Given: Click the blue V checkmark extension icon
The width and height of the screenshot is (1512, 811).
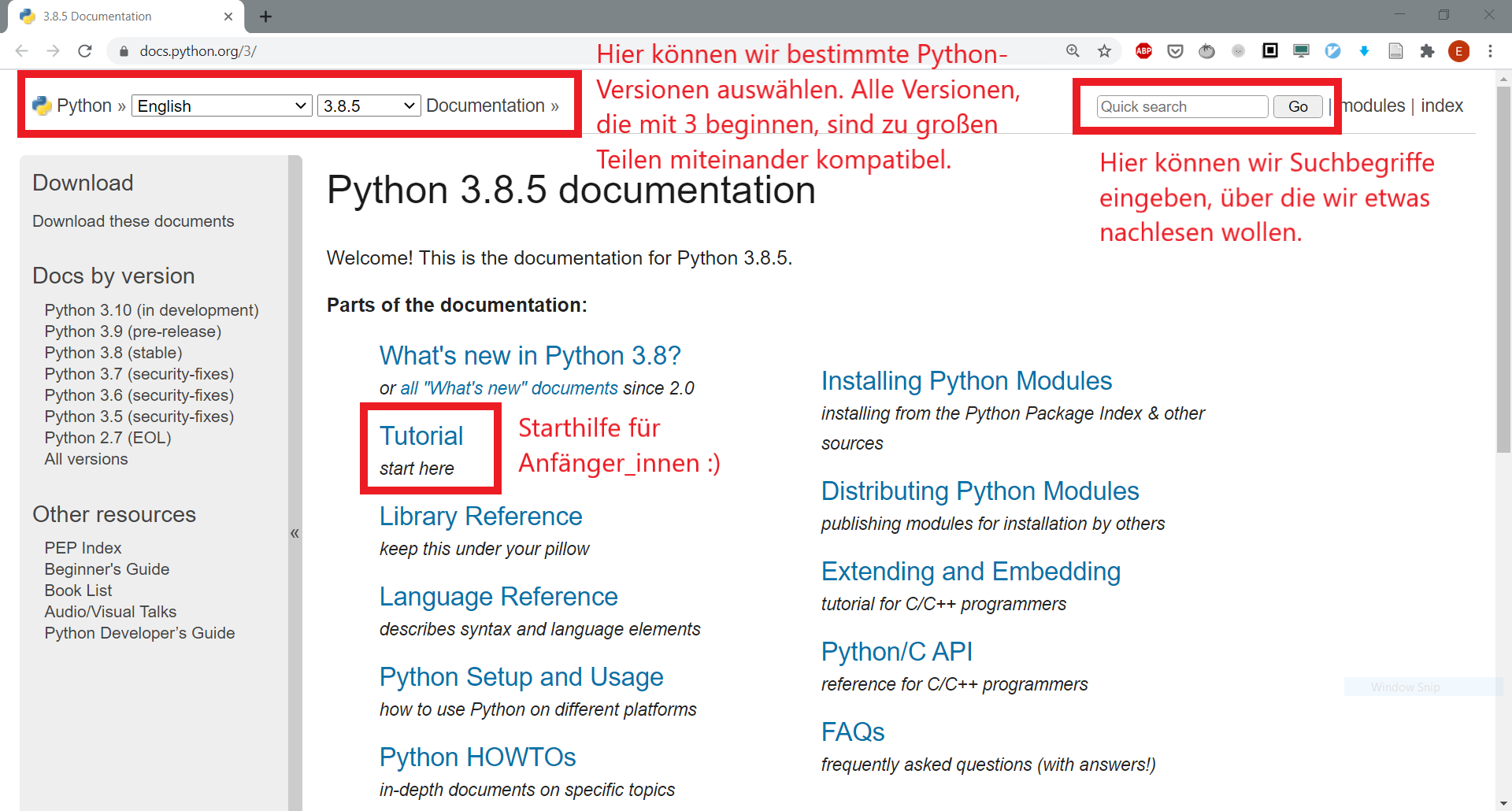Looking at the screenshot, I should (x=1332, y=51).
